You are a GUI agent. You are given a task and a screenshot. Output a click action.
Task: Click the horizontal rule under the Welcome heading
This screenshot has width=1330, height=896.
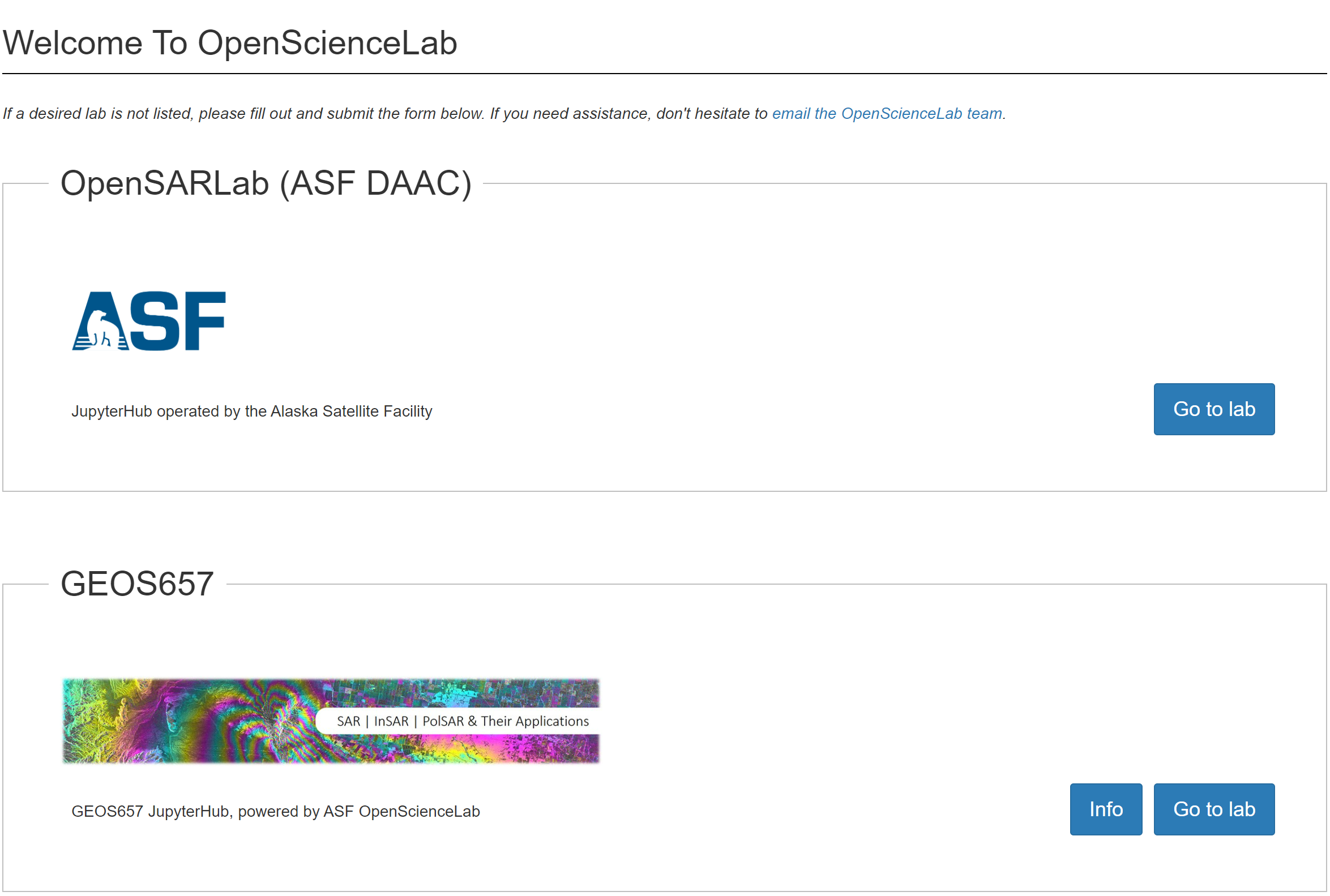pos(664,74)
